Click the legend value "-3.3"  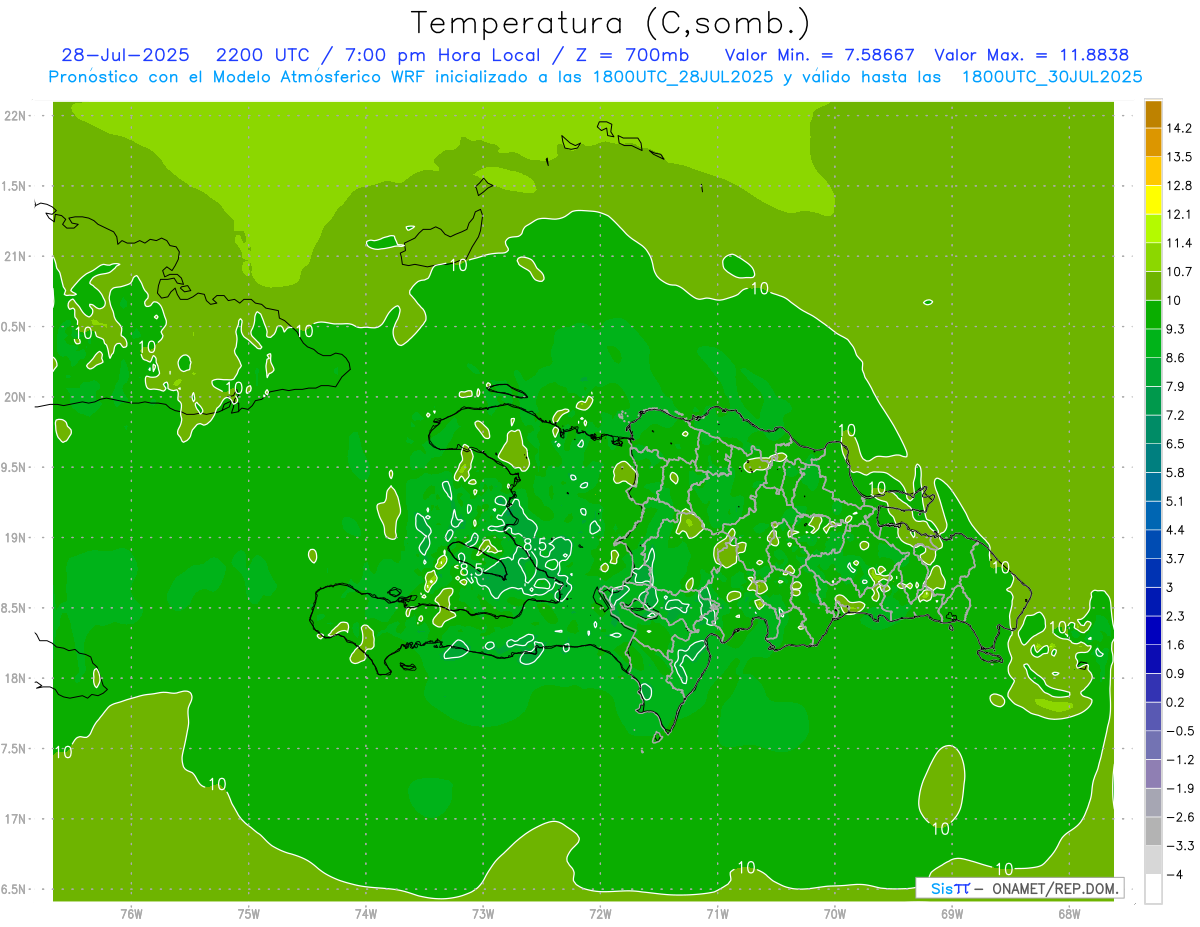pos(1179,846)
